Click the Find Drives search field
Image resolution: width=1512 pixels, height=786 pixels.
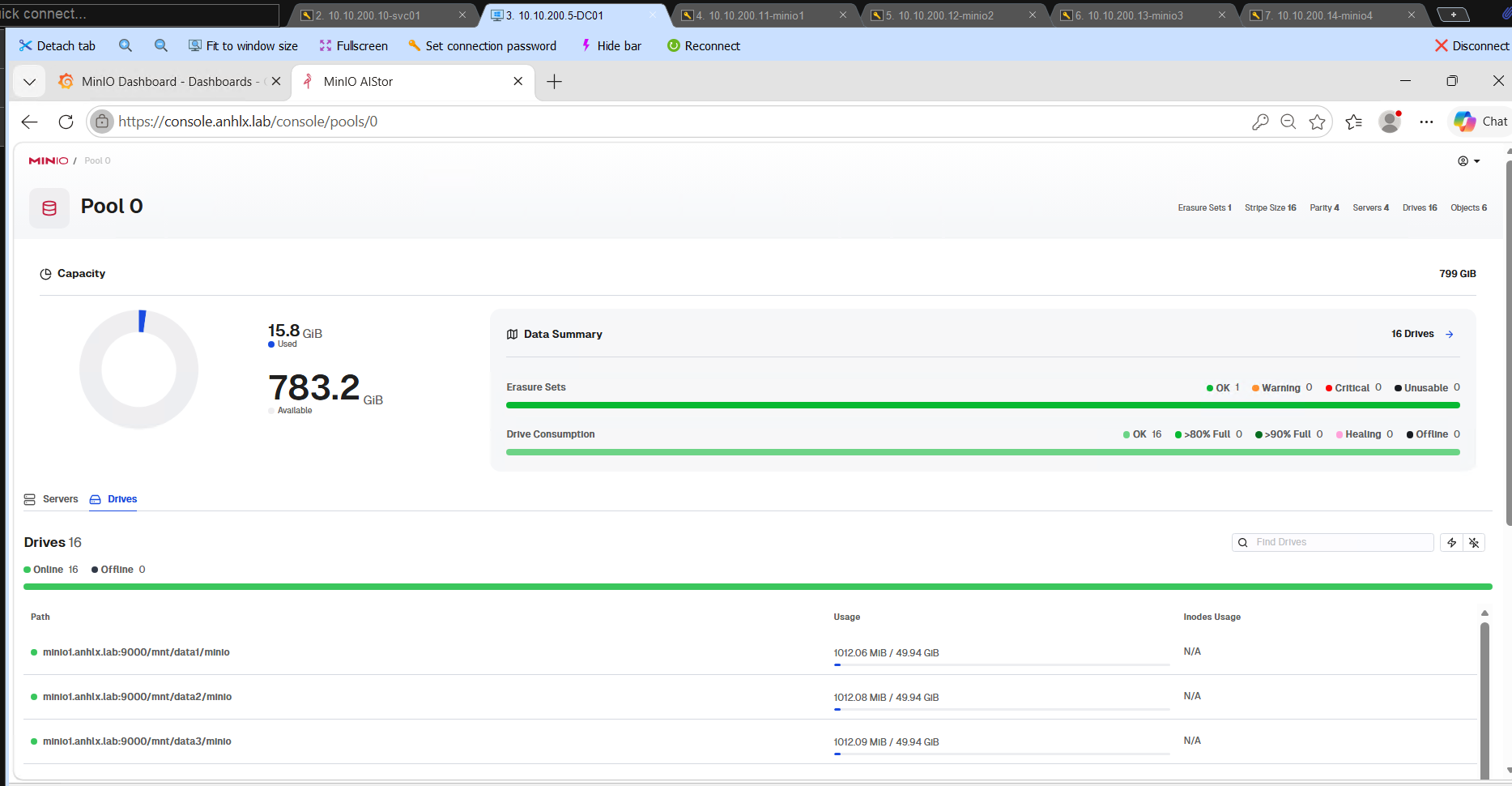[x=1333, y=542]
